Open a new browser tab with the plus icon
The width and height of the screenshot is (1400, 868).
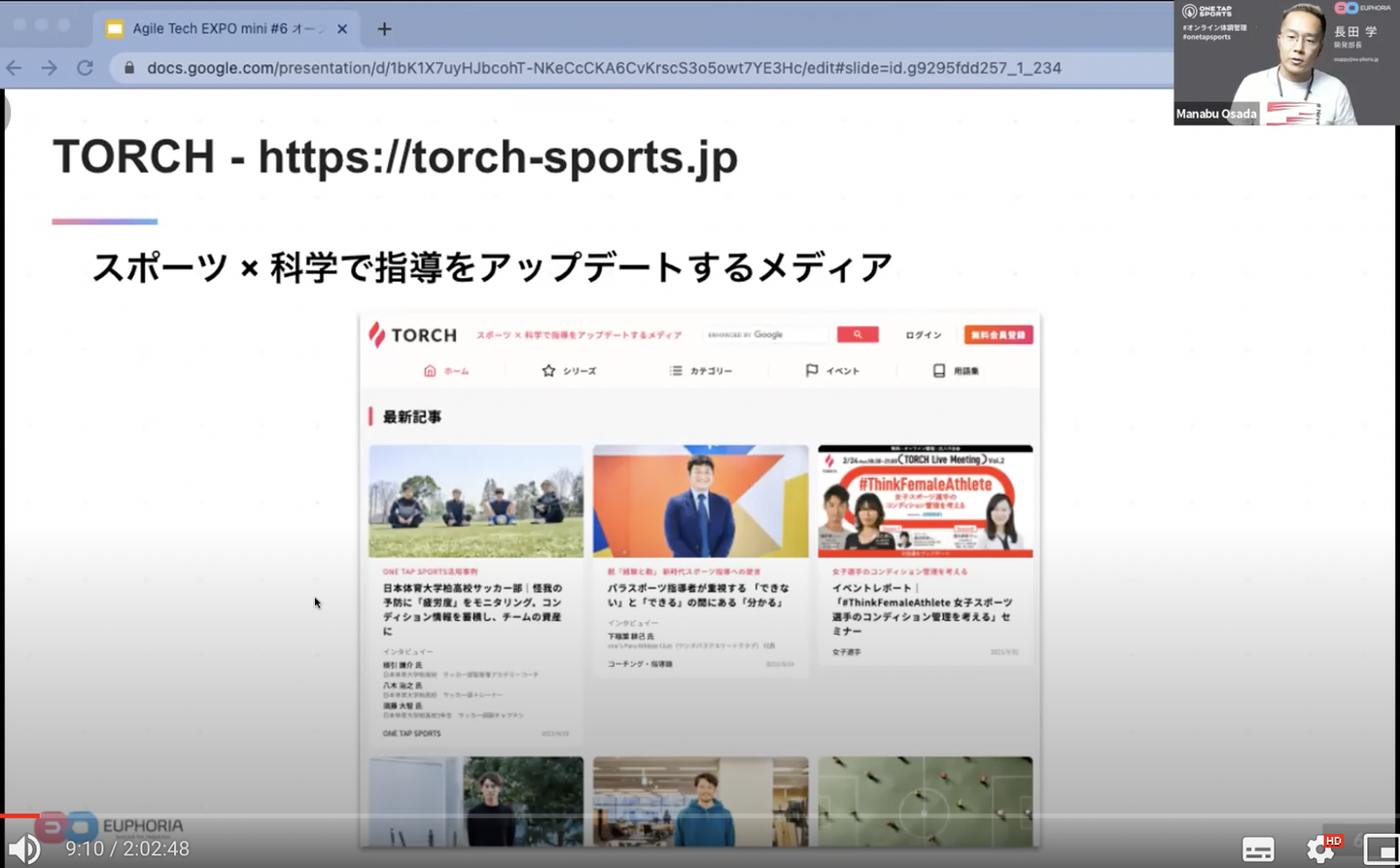click(384, 29)
